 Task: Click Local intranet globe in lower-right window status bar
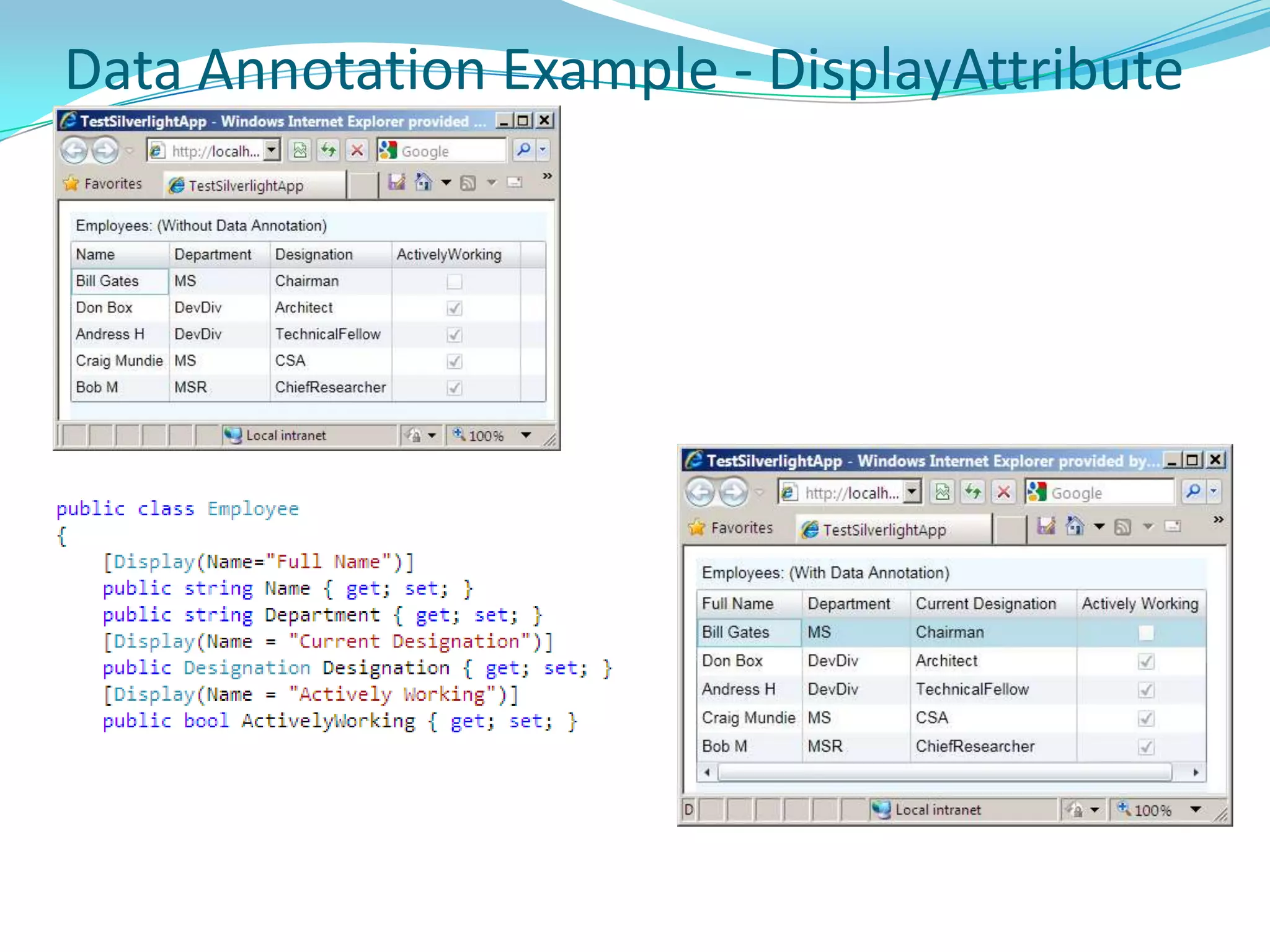[881, 809]
